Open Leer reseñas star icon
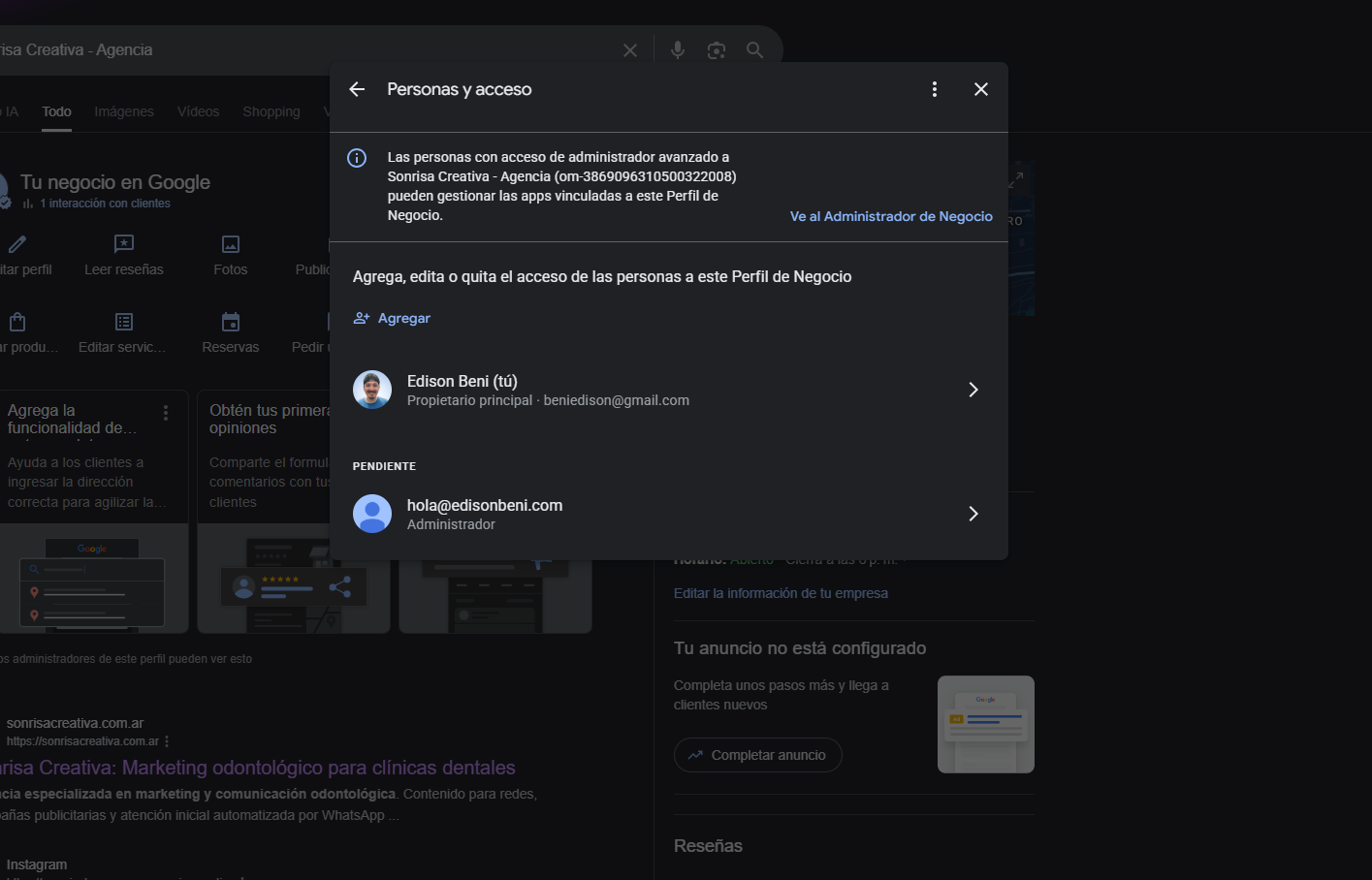This screenshot has height=880, width=1372. click(124, 244)
